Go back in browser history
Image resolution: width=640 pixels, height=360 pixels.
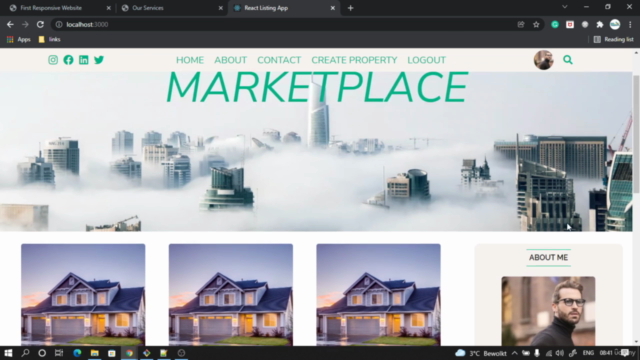pyautogui.click(x=10, y=24)
